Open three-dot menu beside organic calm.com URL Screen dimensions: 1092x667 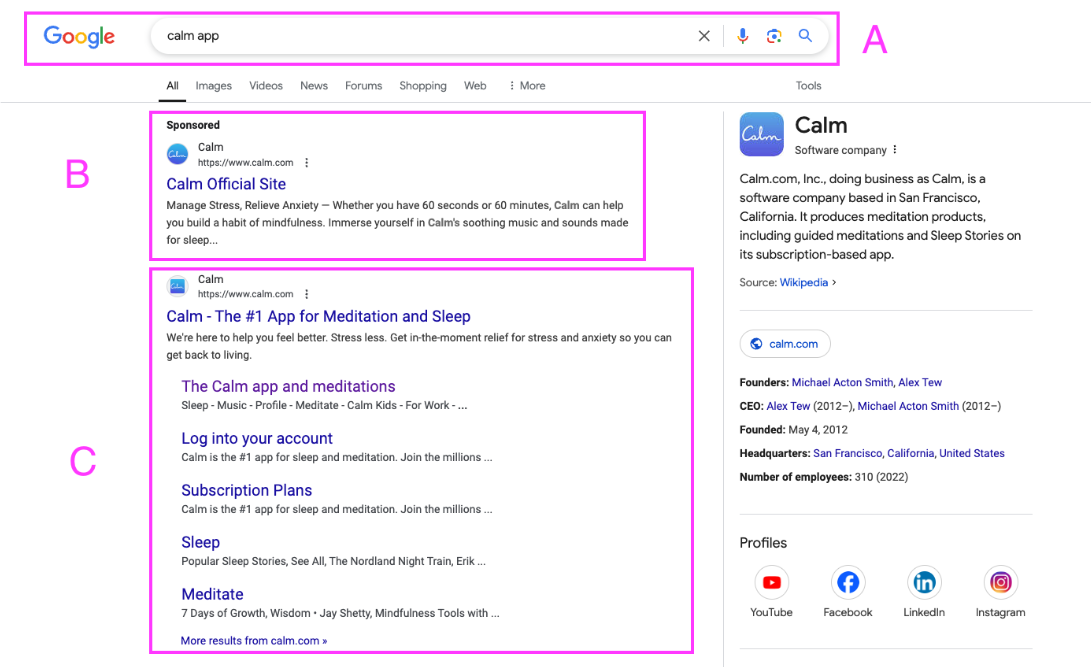(306, 295)
